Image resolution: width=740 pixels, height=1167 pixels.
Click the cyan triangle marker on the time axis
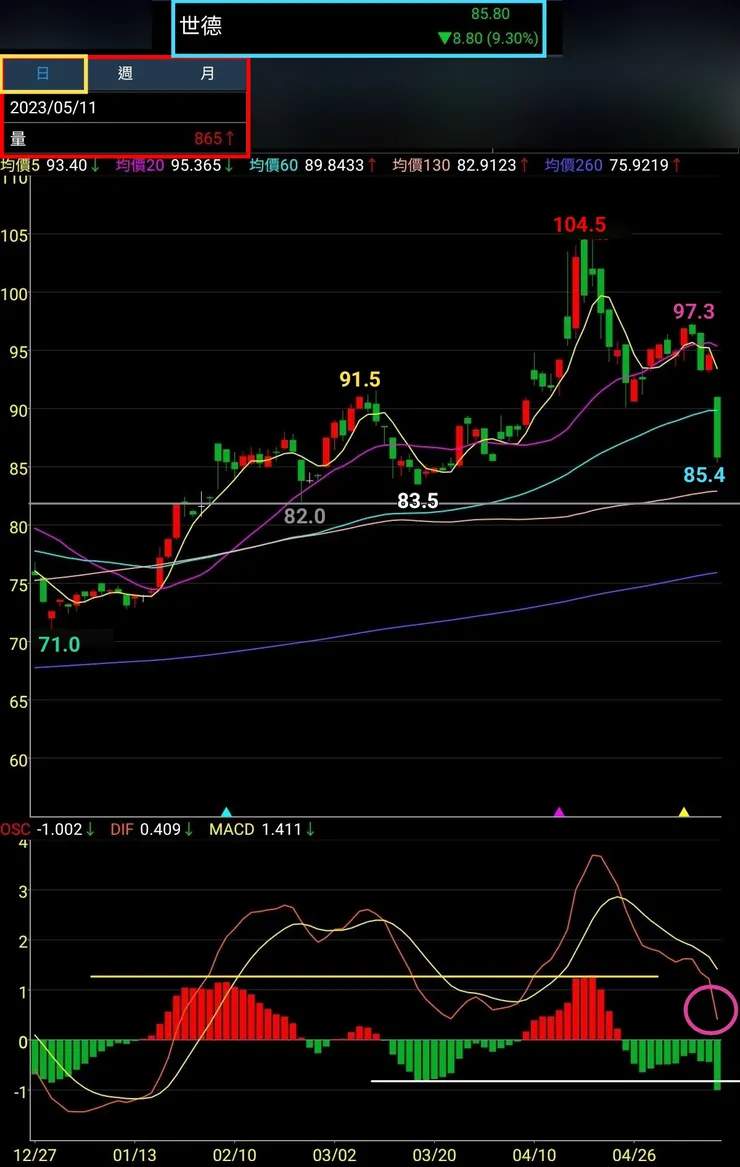226,812
